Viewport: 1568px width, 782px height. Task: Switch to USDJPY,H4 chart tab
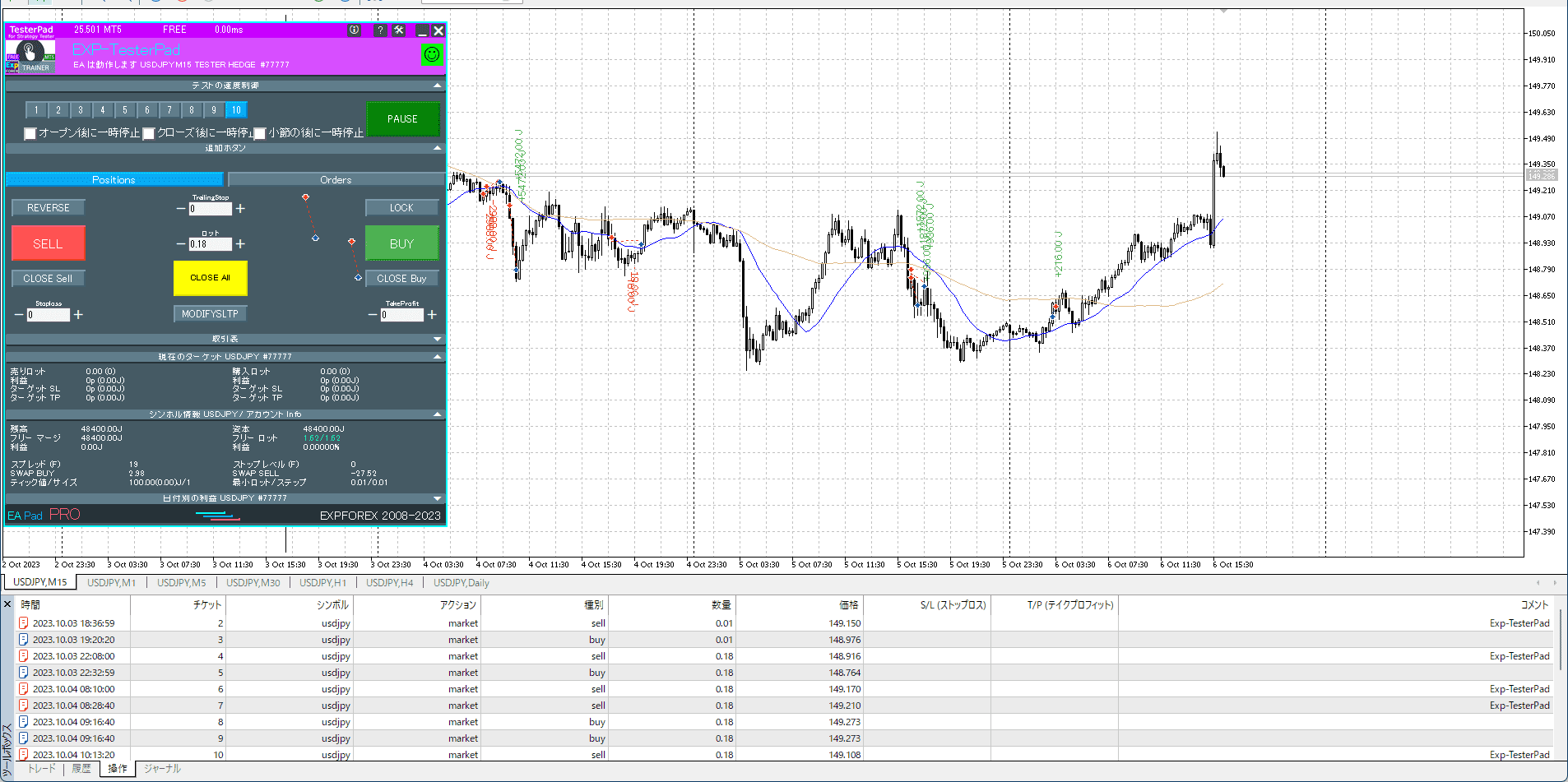389,583
